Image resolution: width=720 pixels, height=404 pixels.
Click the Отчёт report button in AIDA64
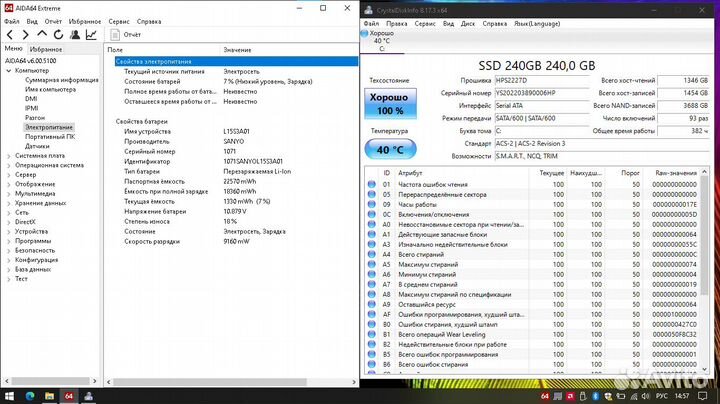pyautogui.click(x=126, y=34)
